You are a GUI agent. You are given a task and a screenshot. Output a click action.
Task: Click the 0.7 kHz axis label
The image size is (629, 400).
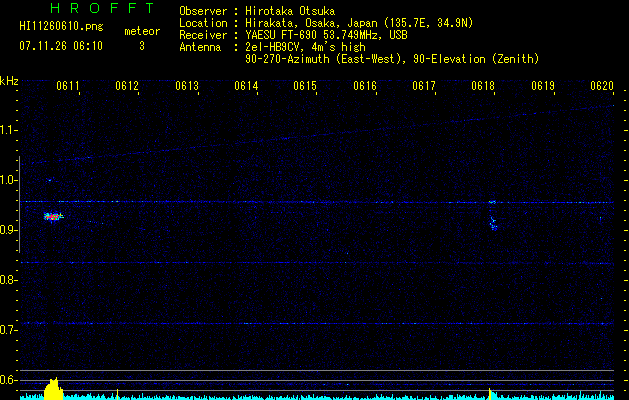[x=8, y=330]
